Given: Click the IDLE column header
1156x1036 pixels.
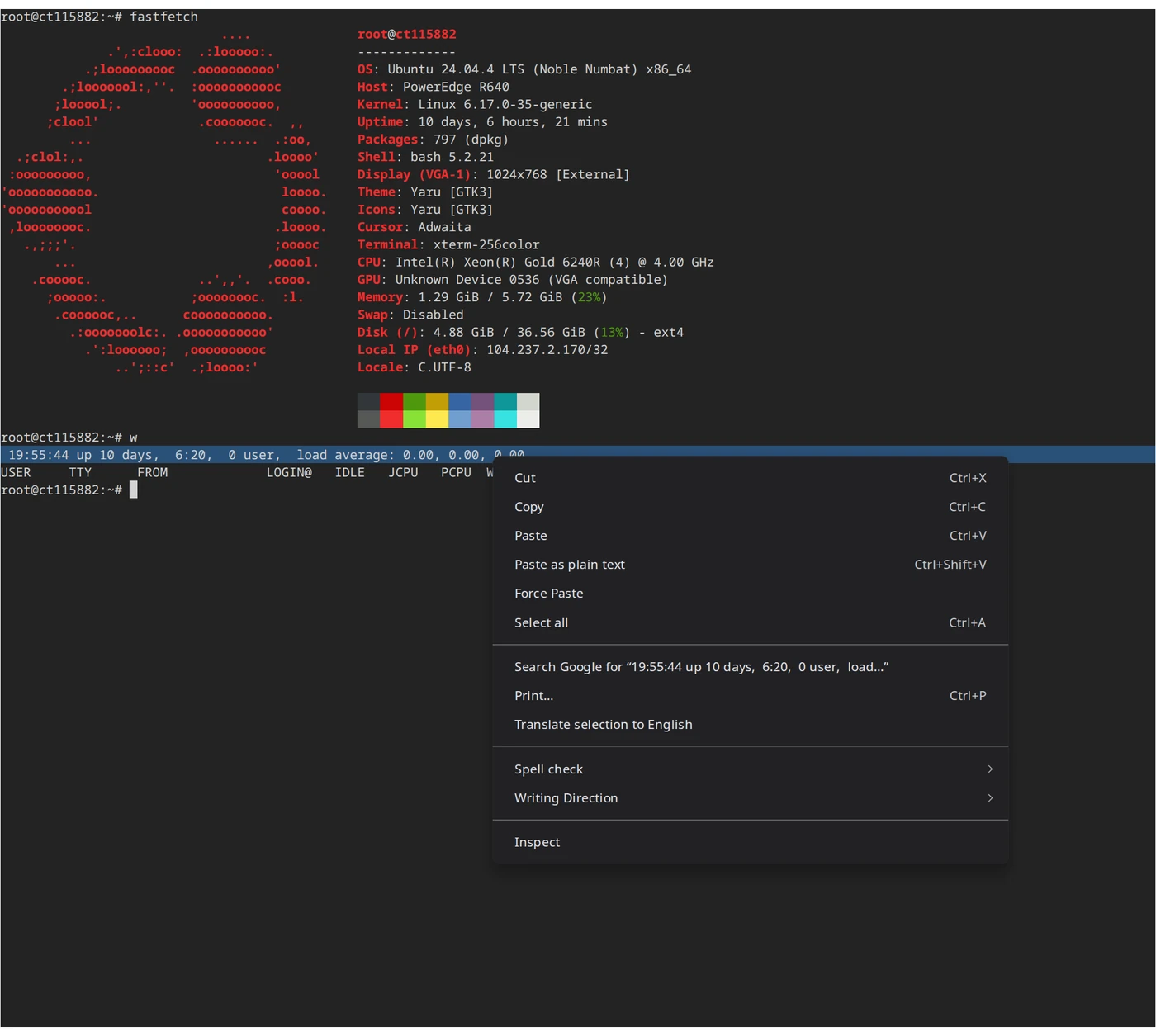Looking at the screenshot, I should click(350, 473).
